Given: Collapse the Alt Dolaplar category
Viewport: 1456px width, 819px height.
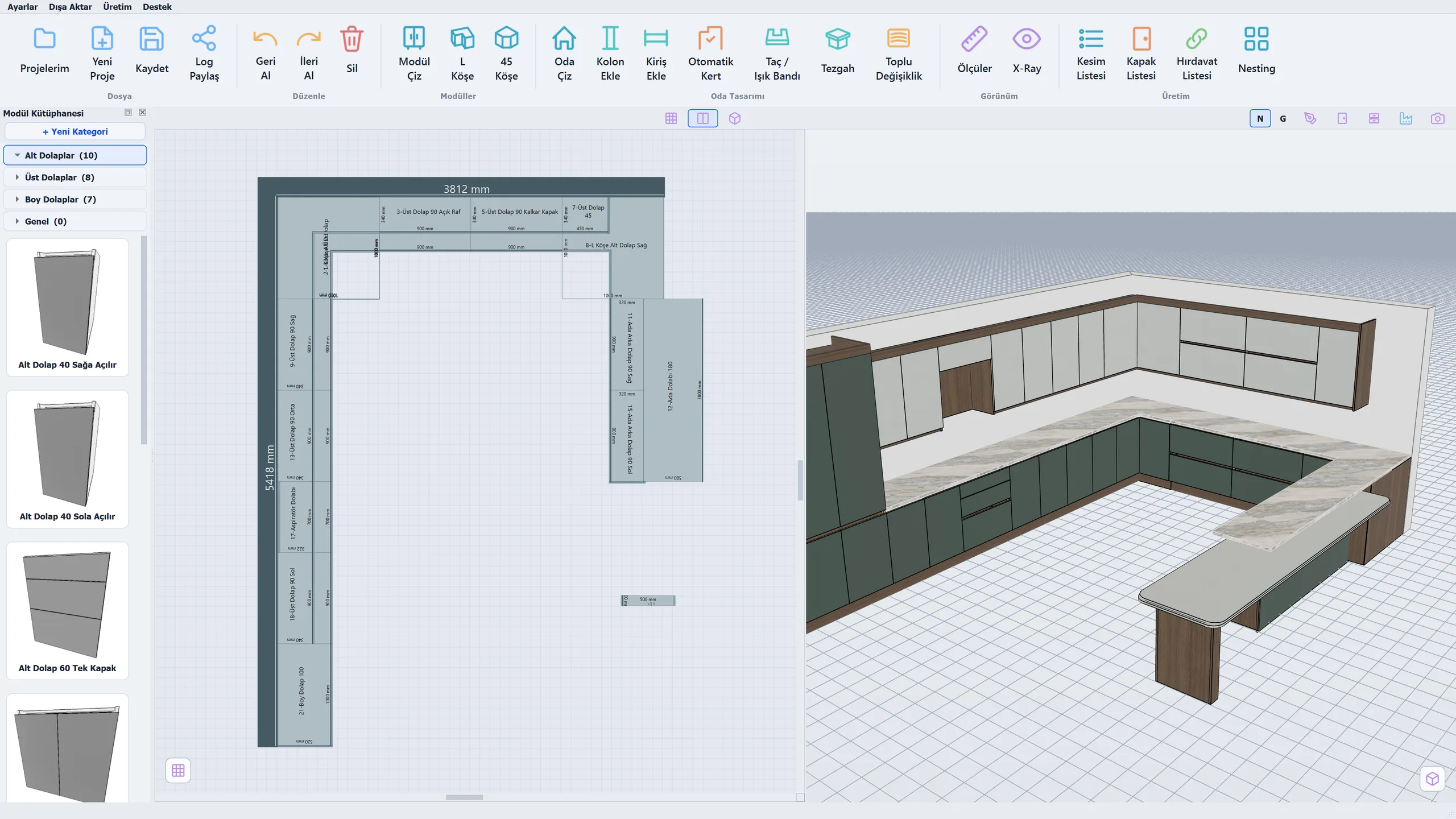Looking at the screenshot, I should click(75, 155).
